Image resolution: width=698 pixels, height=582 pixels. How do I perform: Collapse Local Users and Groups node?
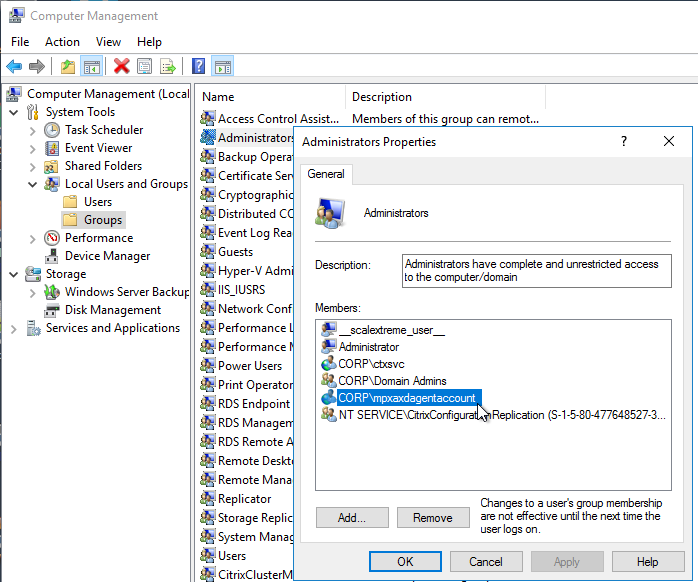32,184
